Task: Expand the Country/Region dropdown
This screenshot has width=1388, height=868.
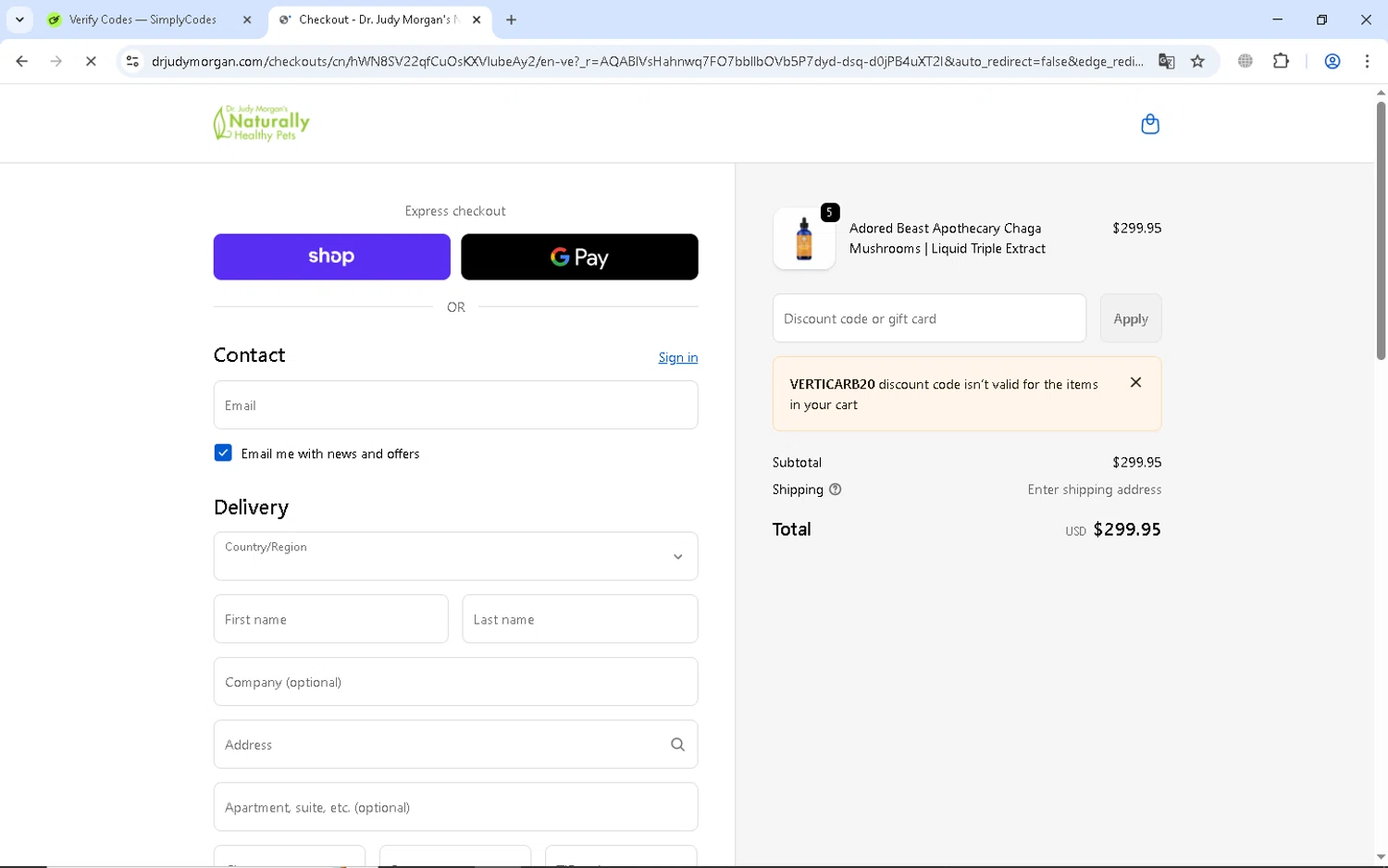Action: tap(455, 556)
